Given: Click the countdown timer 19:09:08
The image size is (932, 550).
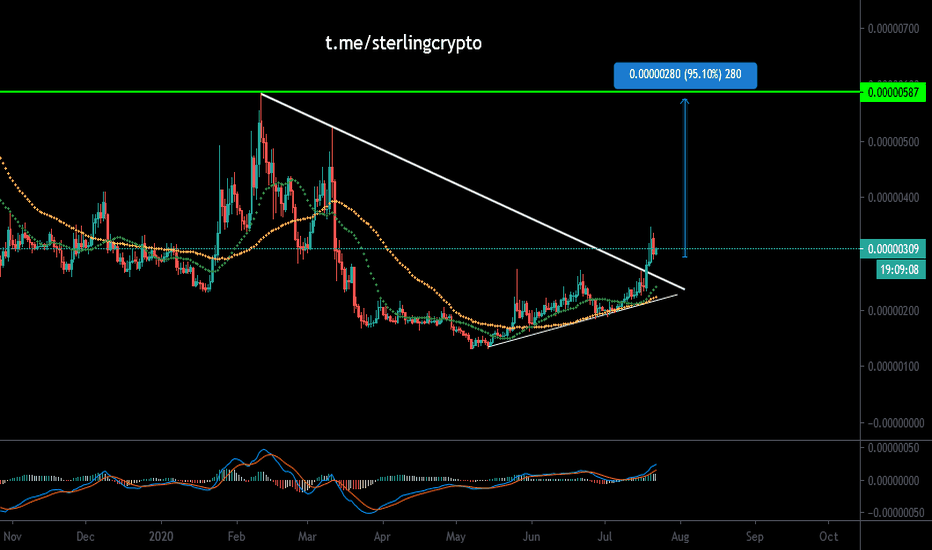Looking at the screenshot, I should click(899, 269).
